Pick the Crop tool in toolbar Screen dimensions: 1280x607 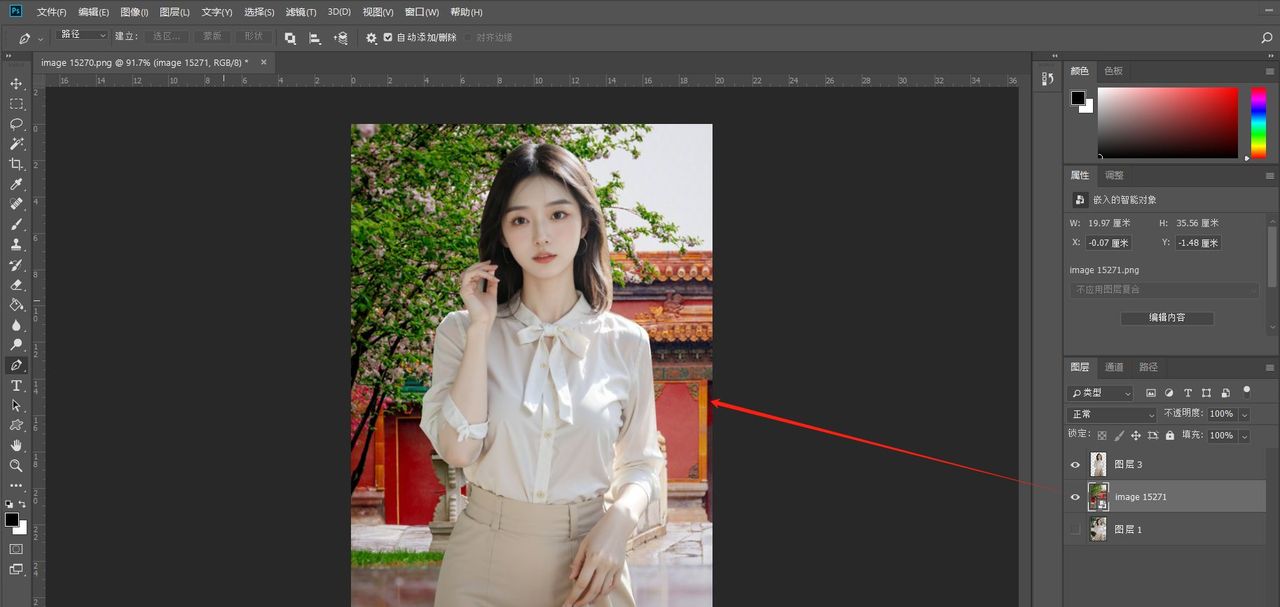click(x=16, y=164)
